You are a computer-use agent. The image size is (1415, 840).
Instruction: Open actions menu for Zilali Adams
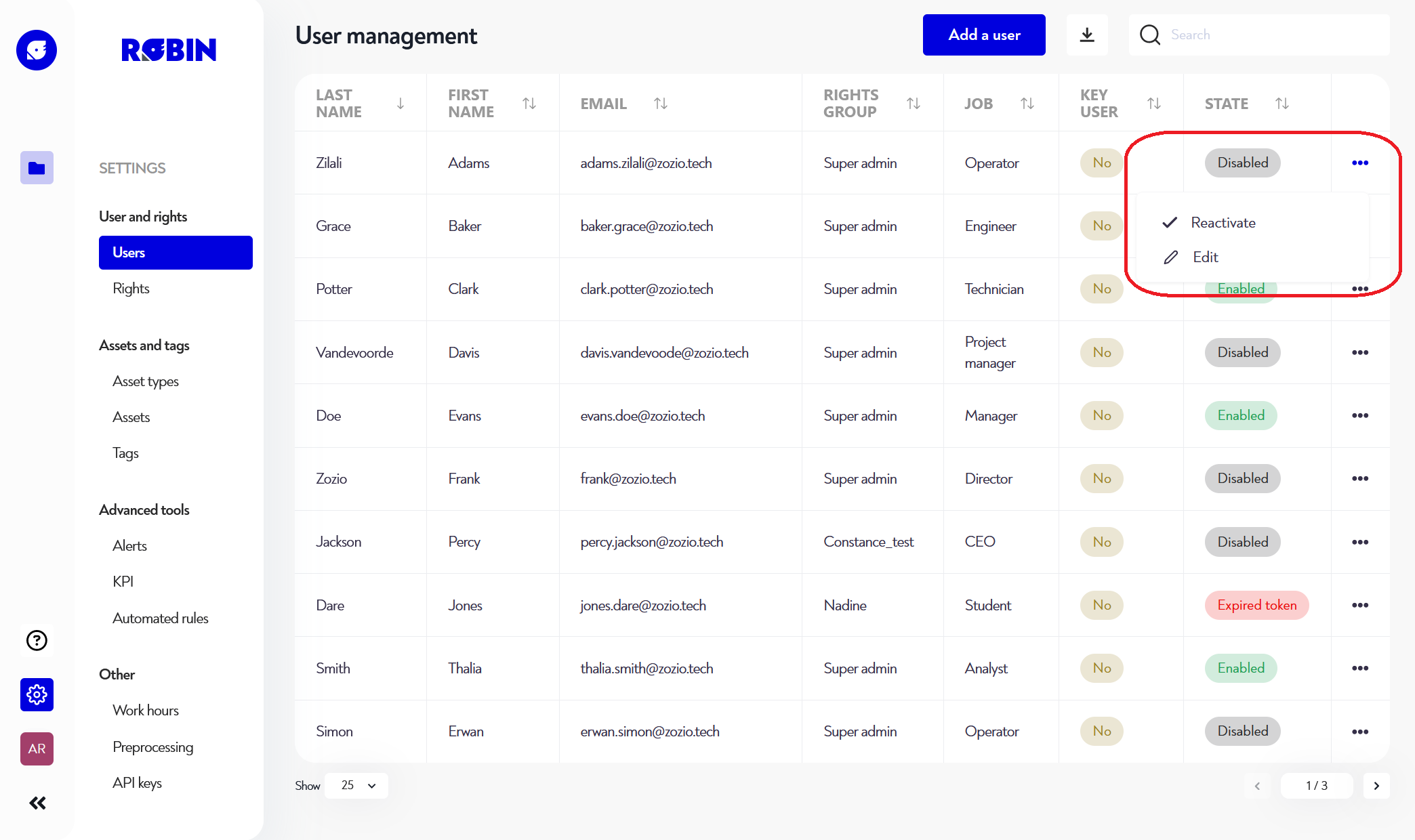[x=1360, y=163]
